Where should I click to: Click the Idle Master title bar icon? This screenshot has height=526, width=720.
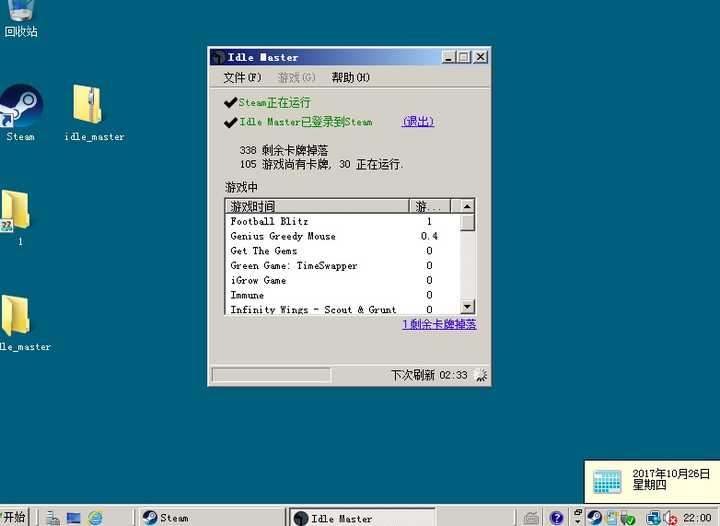pyautogui.click(x=218, y=57)
